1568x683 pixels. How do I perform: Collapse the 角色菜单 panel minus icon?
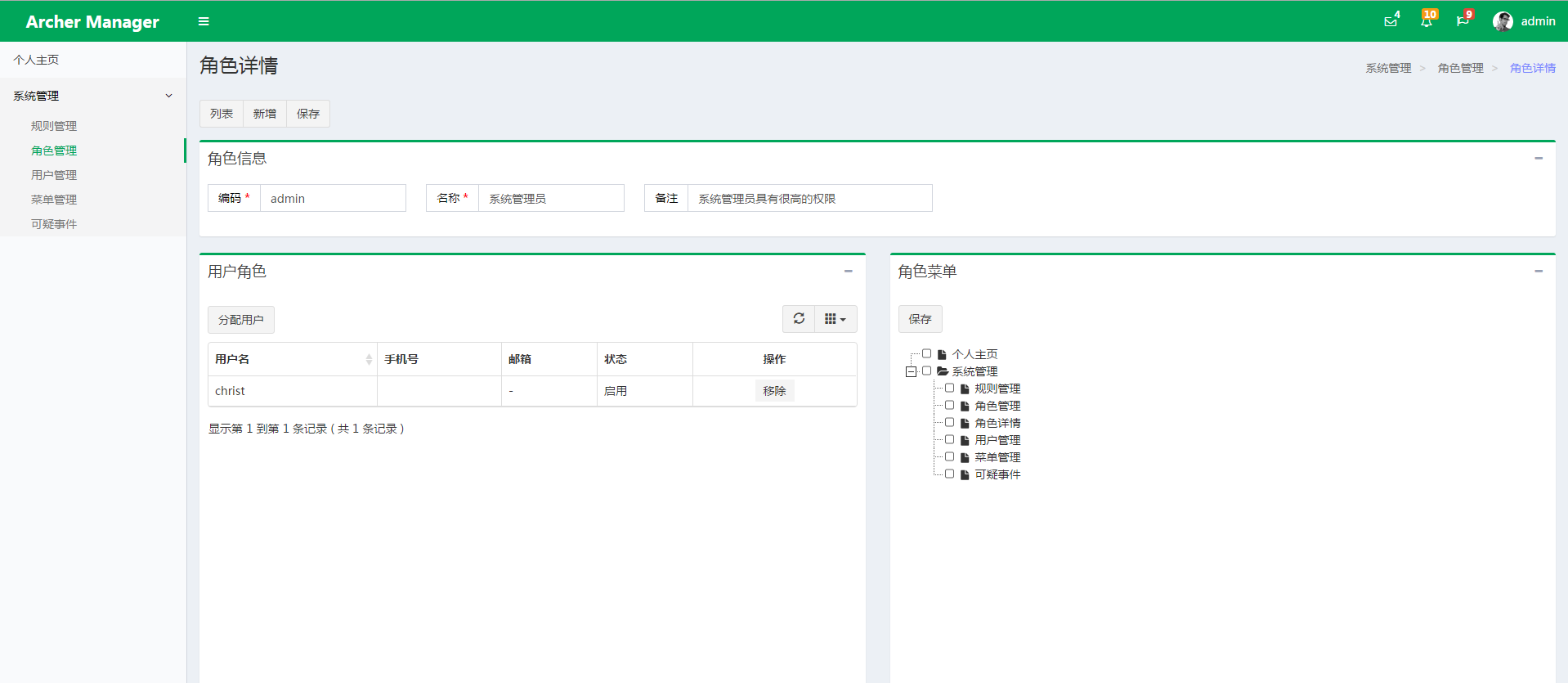coord(1539,271)
